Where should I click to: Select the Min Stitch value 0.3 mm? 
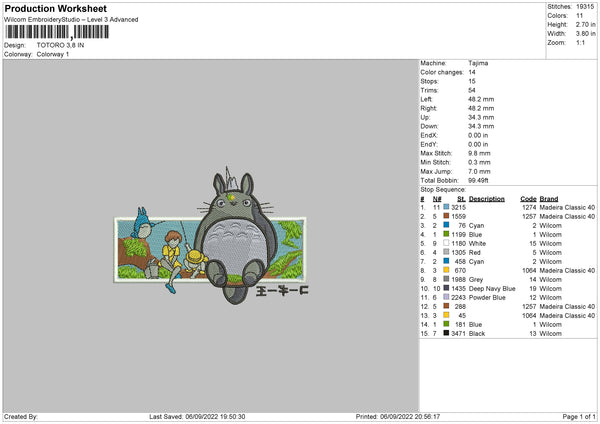[479, 162]
